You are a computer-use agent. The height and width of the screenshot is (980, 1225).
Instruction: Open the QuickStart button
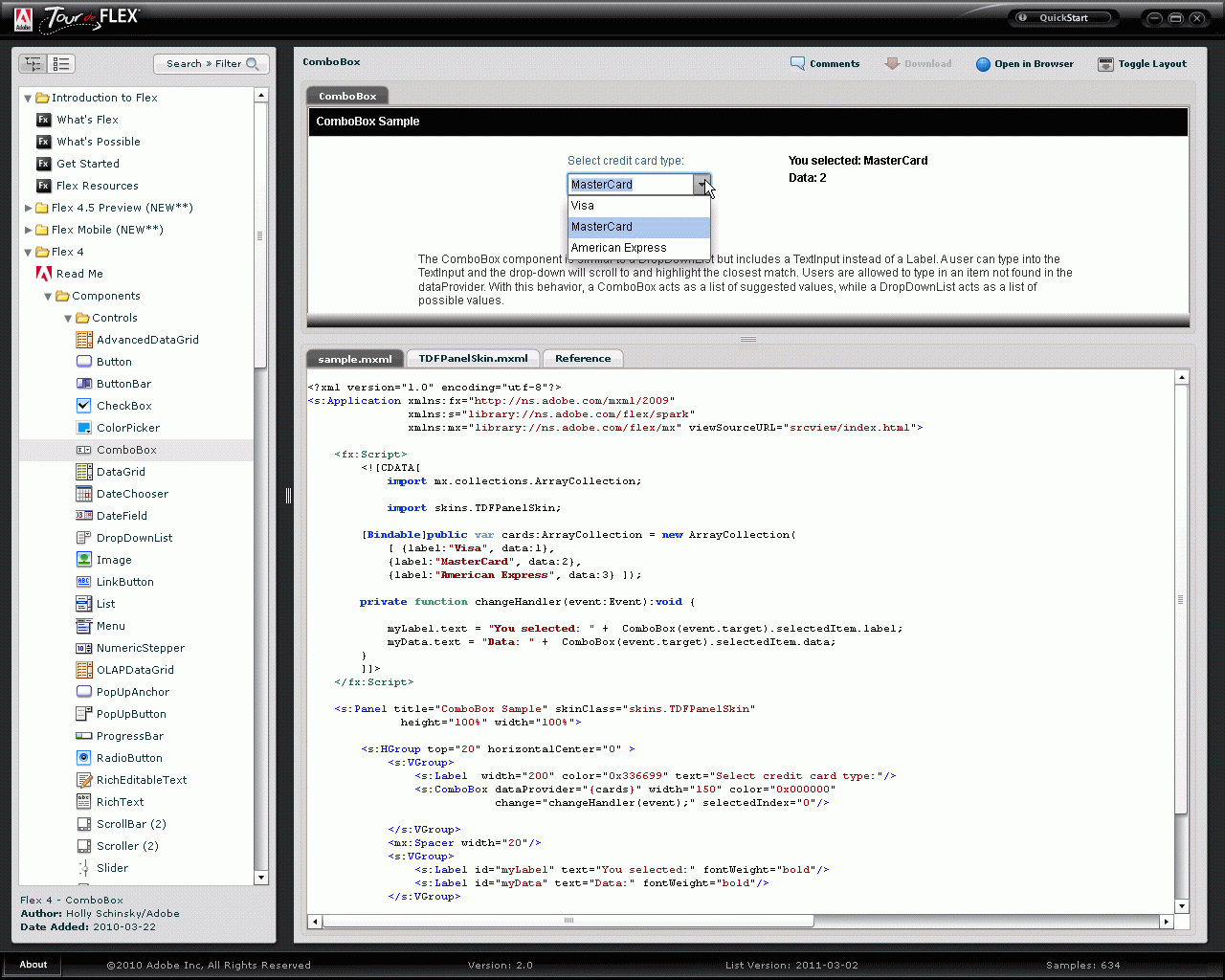tap(1063, 17)
